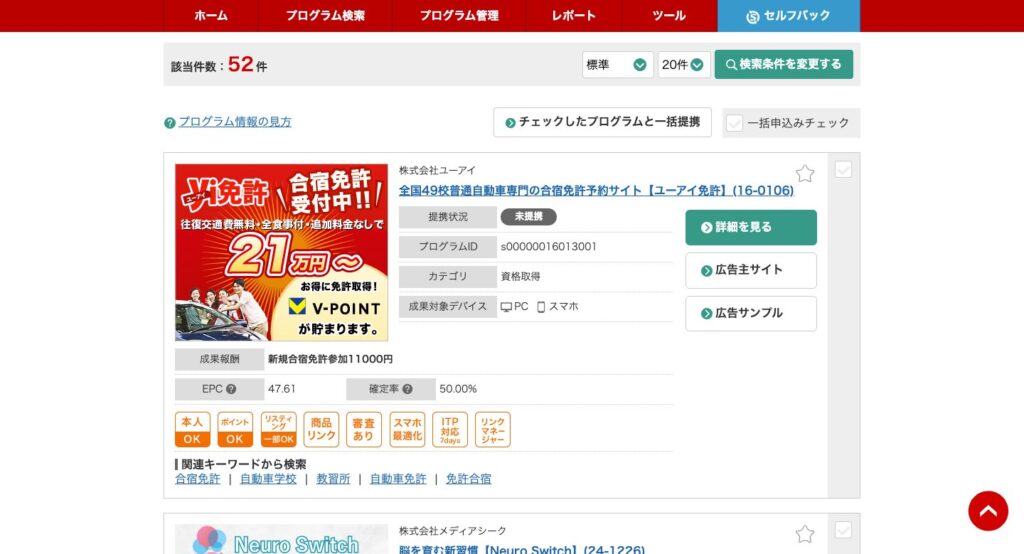
Task: Click the 検索条件を変更する button
Action: 784,65
